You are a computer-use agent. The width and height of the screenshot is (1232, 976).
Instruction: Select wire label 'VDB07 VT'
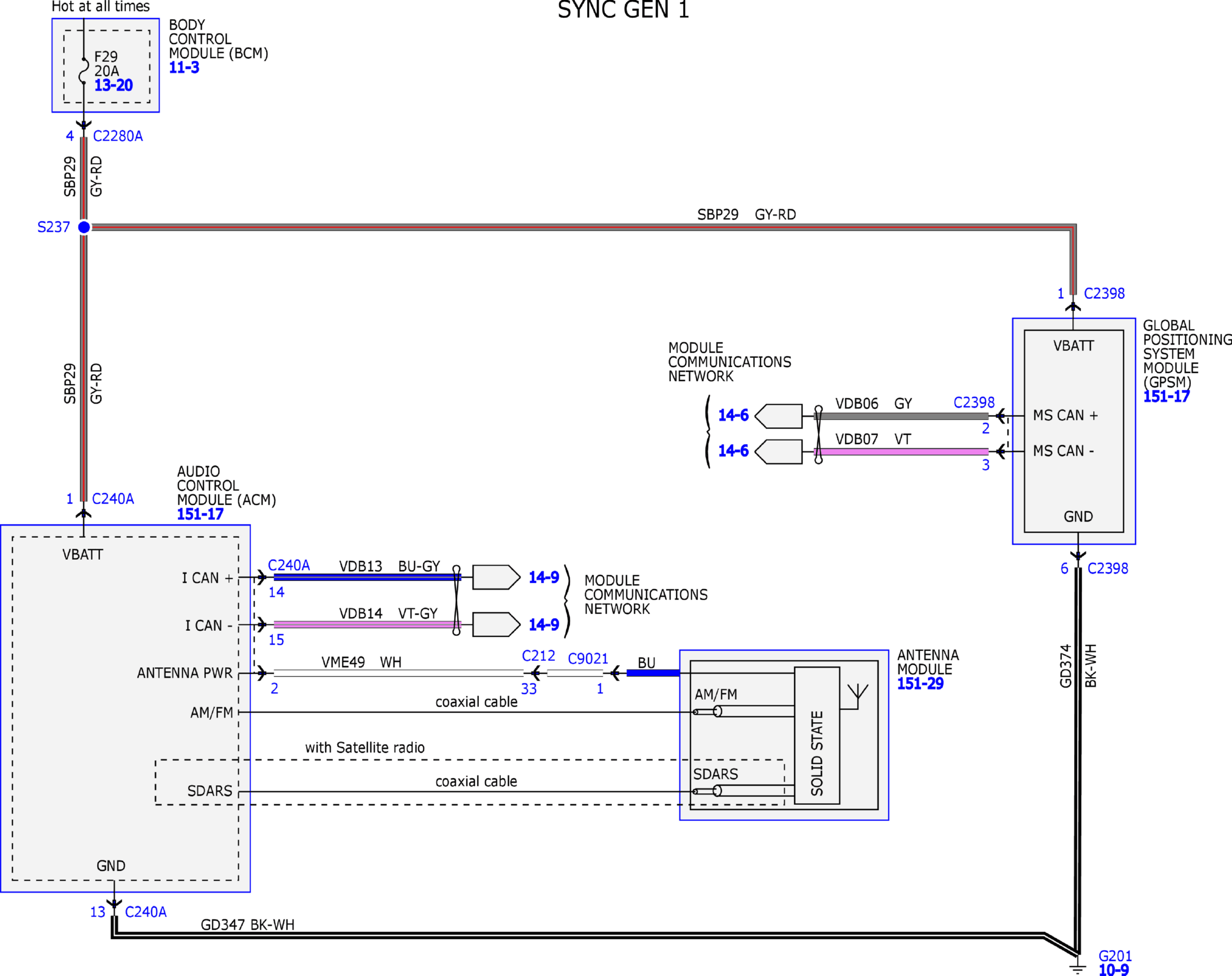(x=873, y=439)
